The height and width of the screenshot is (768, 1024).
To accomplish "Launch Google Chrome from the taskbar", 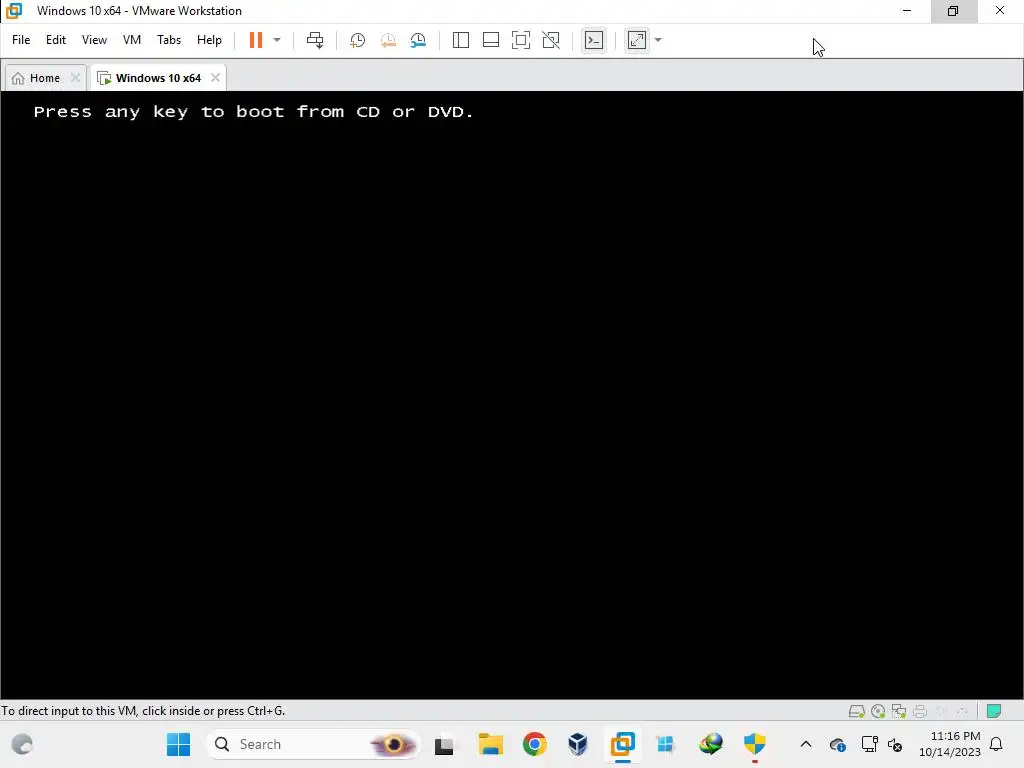I will [x=534, y=744].
